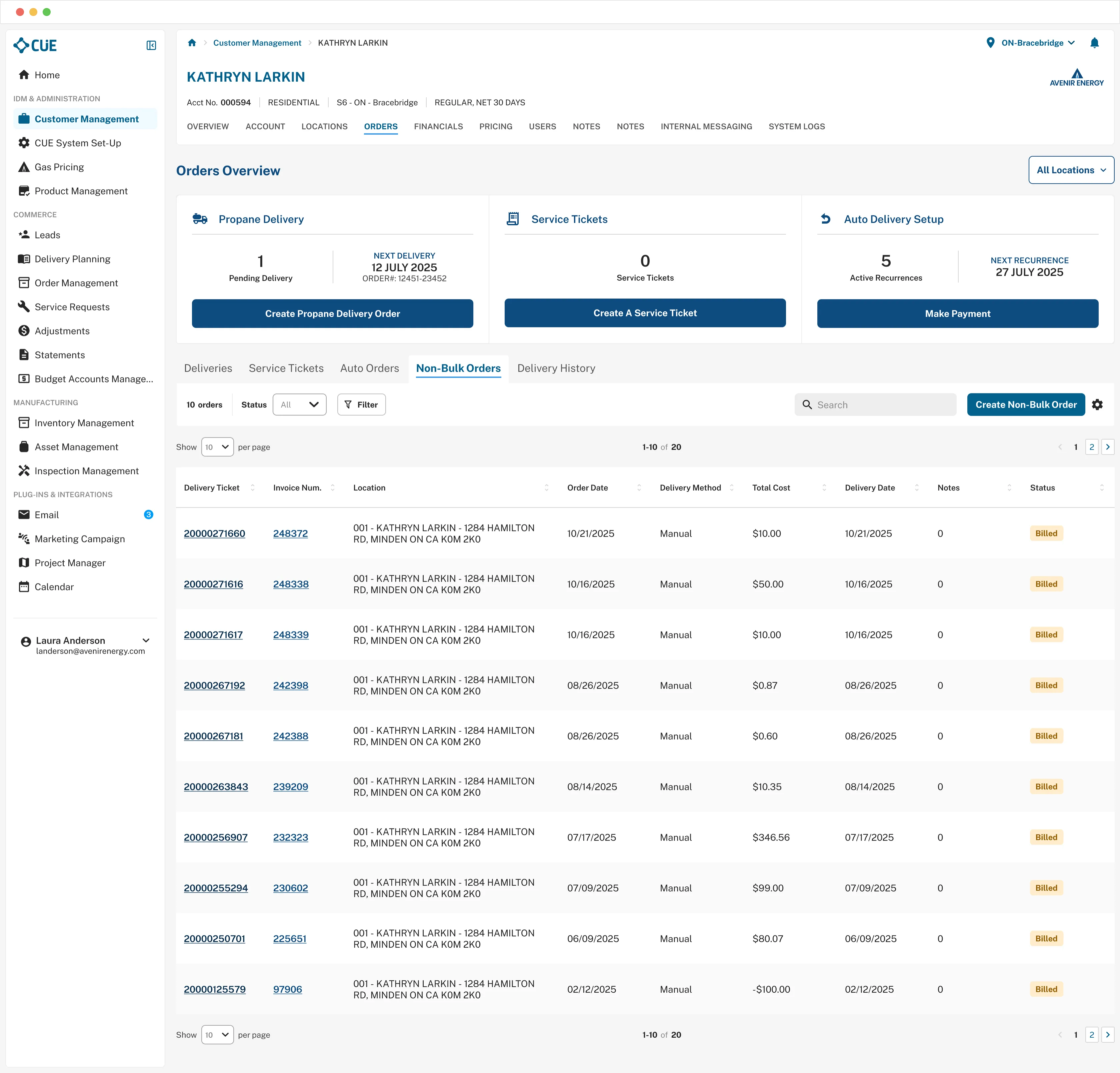Click the Leads person icon

point(24,235)
